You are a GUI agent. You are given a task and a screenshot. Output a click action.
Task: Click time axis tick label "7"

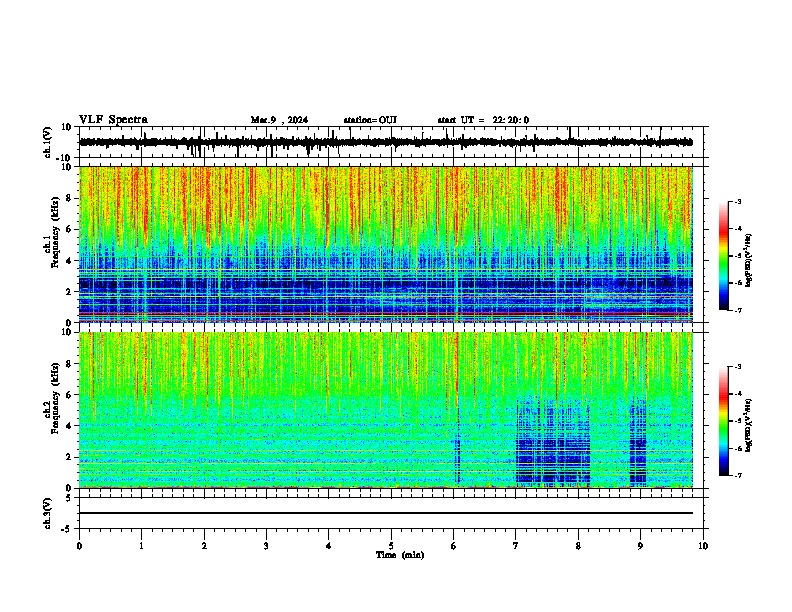tap(516, 546)
